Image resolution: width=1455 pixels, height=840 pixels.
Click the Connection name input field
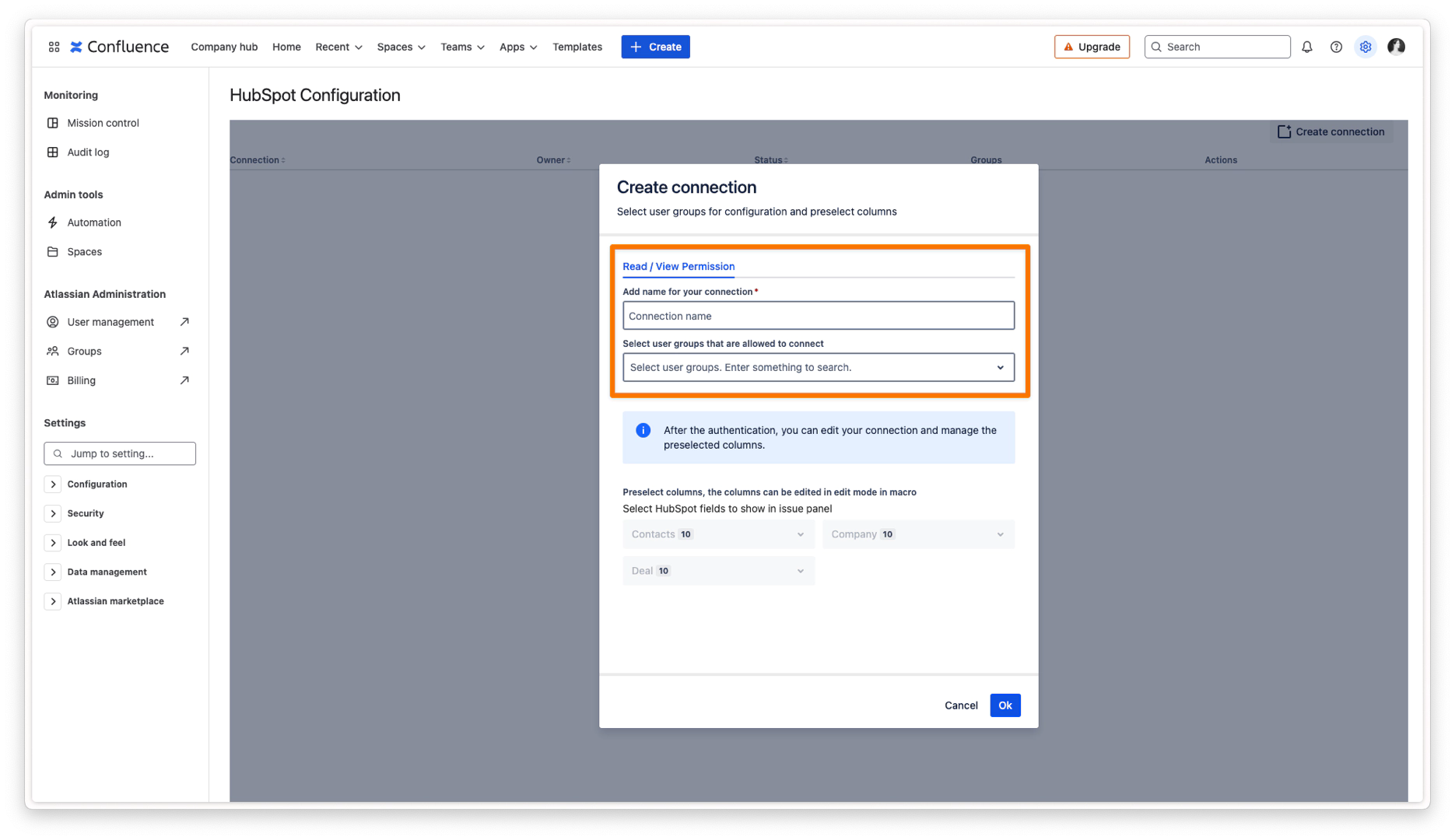[x=818, y=316]
